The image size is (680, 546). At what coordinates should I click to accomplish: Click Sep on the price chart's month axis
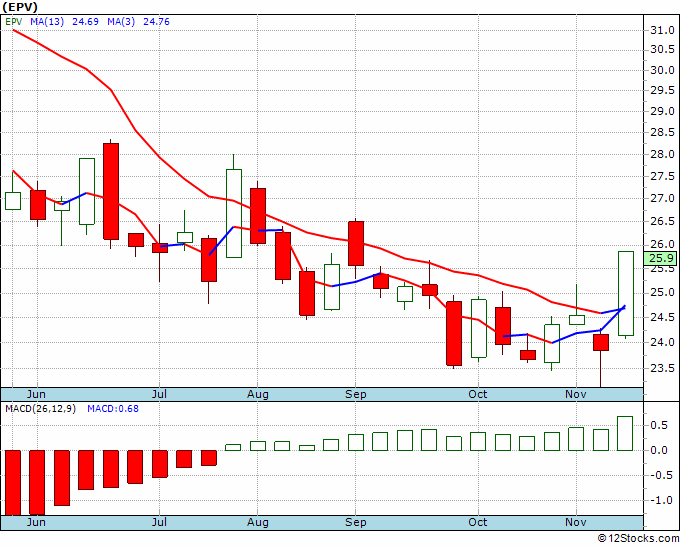click(x=356, y=395)
